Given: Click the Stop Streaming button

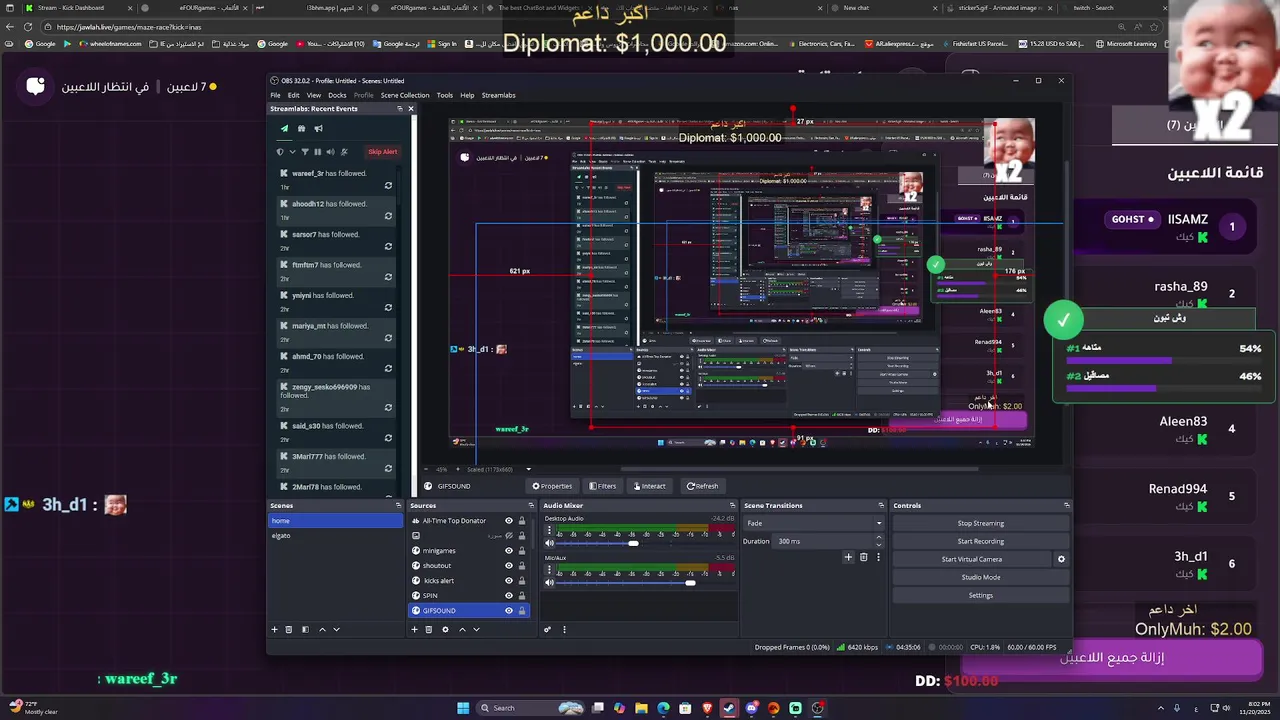Looking at the screenshot, I should [980, 523].
